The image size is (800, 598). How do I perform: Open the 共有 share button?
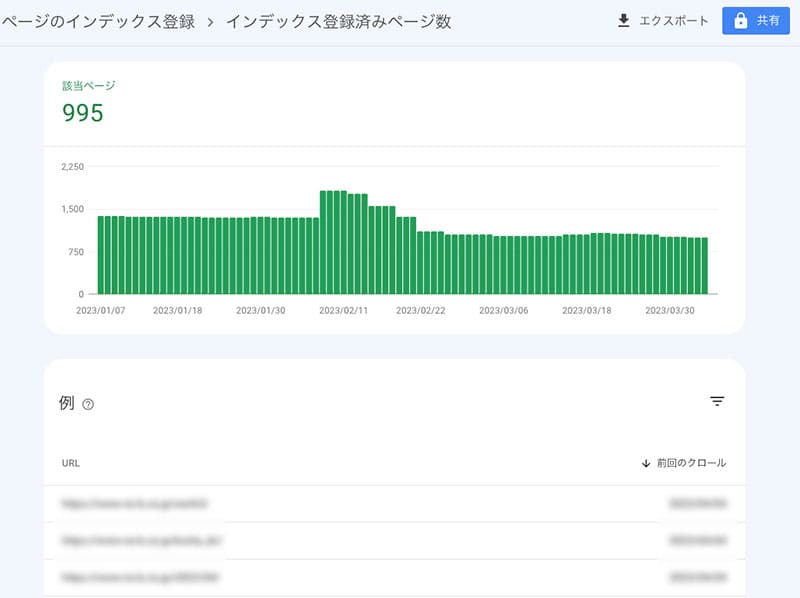(756, 21)
